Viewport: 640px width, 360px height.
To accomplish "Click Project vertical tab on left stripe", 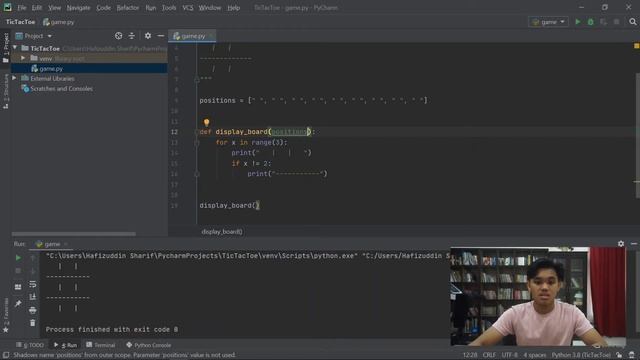I will pos(6,48).
